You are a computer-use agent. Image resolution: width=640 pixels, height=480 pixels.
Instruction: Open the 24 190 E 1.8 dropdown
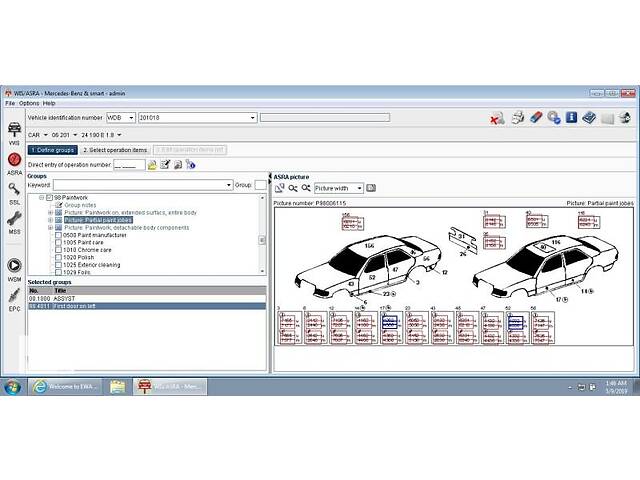(x=119, y=135)
